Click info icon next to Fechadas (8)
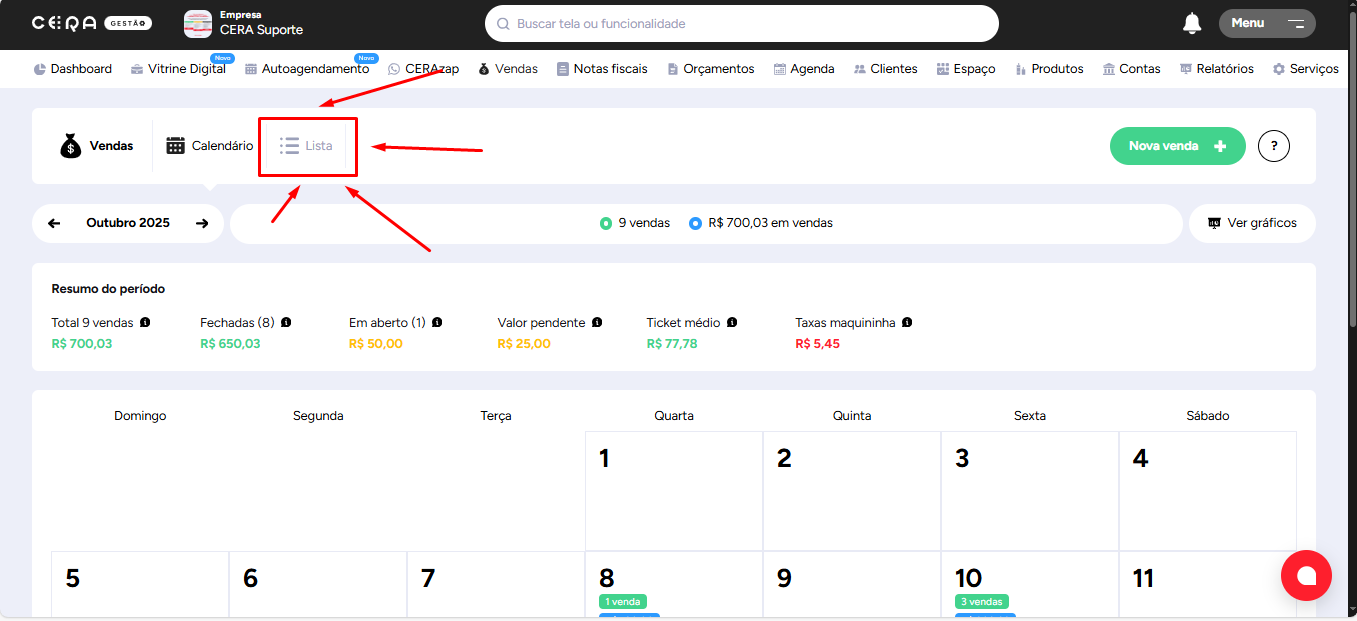This screenshot has width=1357, height=621. [286, 323]
